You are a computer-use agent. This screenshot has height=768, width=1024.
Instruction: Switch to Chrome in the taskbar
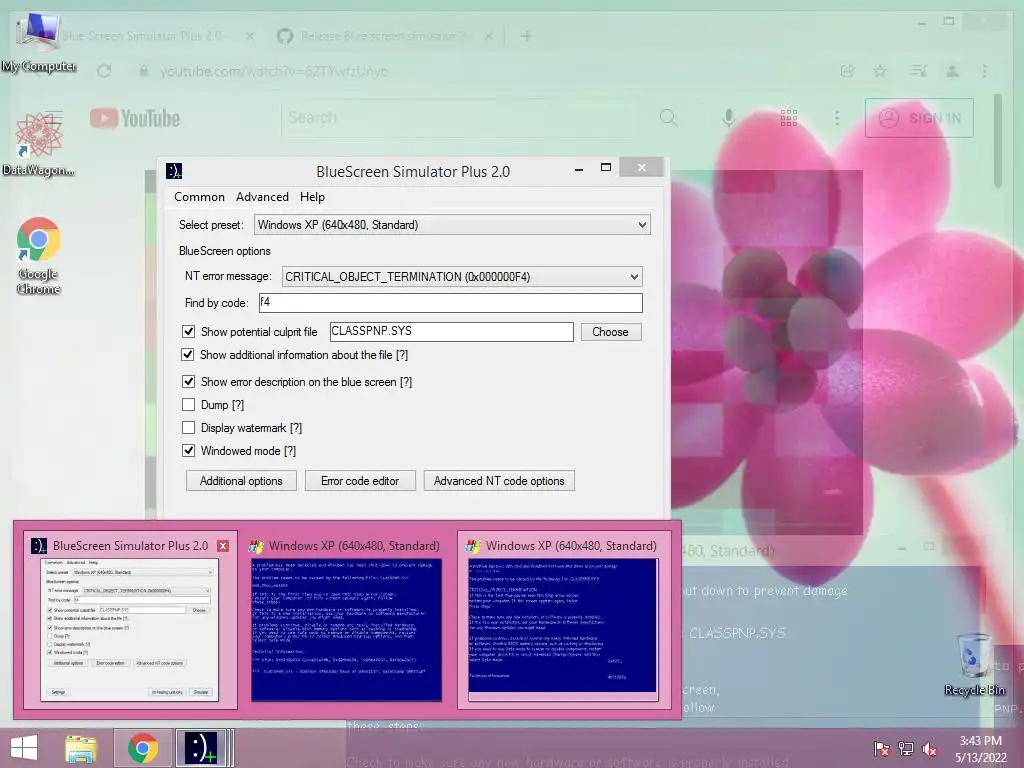pyautogui.click(x=143, y=748)
